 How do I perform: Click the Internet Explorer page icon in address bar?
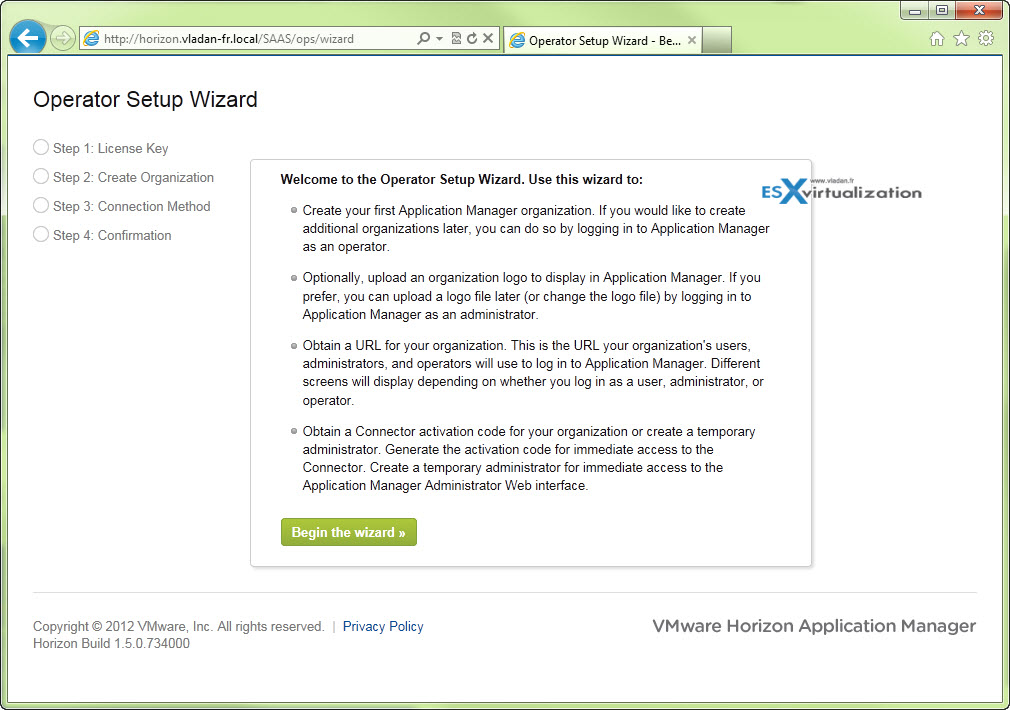[91, 39]
